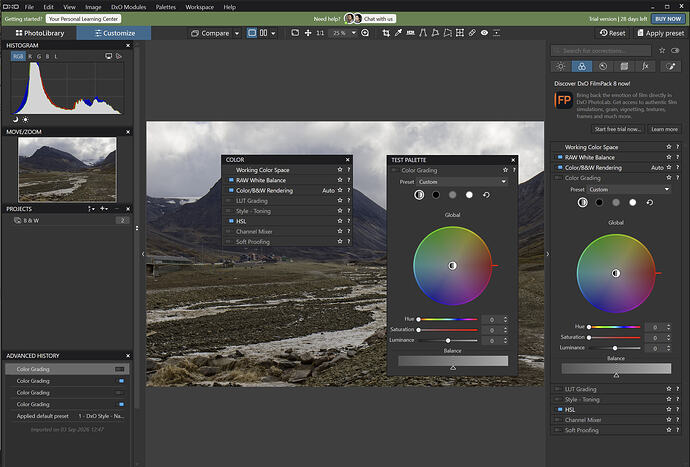Click the BUY NOW button
This screenshot has width=690, height=467.
point(668,19)
